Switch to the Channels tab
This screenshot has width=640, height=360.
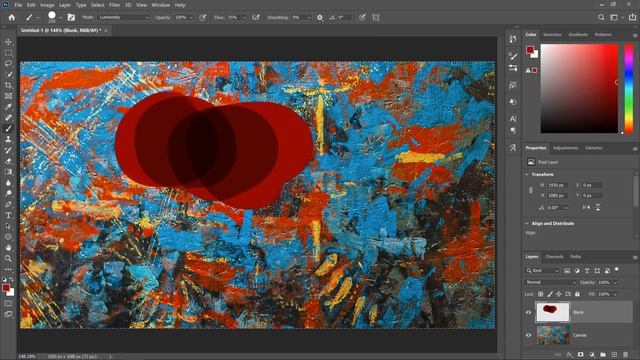pyautogui.click(x=554, y=257)
